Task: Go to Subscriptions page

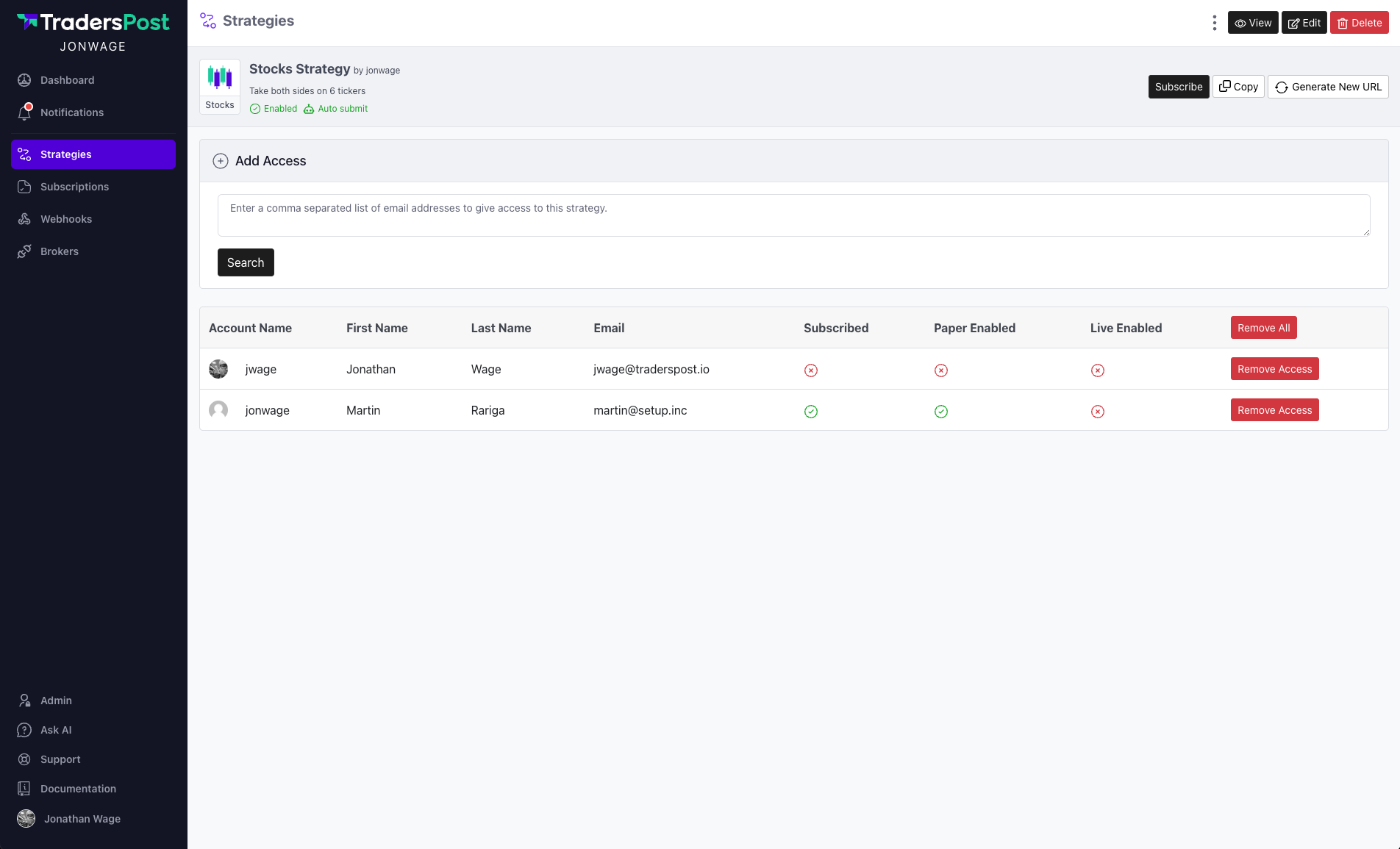Action: pyautogui.click(x=93, y=187)
